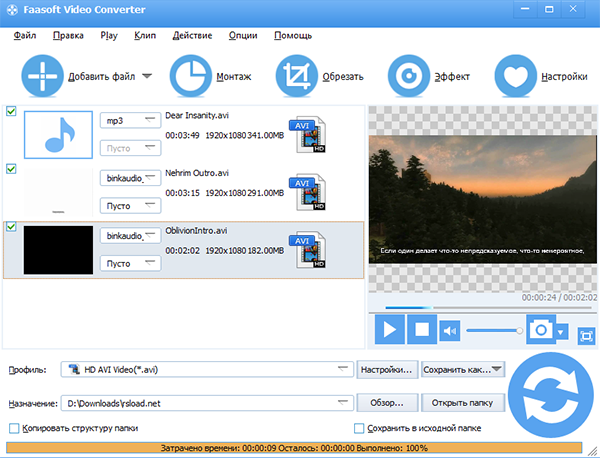
Task: Open the Trim (Монтаж) clock icon
Action: (191, 76)
